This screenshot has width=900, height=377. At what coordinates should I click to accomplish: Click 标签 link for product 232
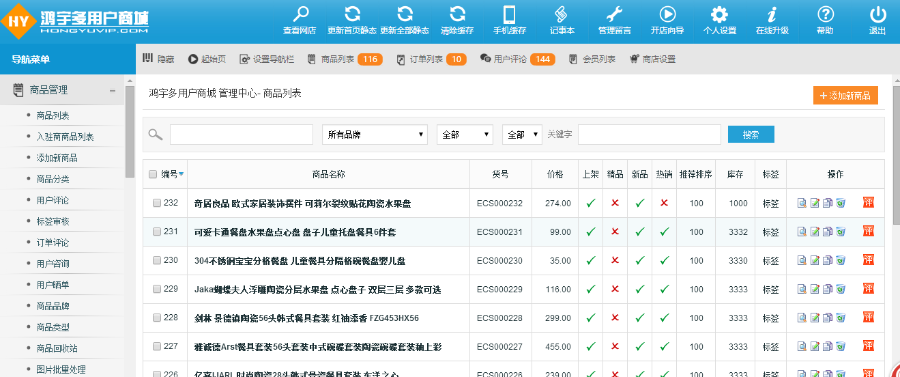pyautogui.click(x=770, y=203)
